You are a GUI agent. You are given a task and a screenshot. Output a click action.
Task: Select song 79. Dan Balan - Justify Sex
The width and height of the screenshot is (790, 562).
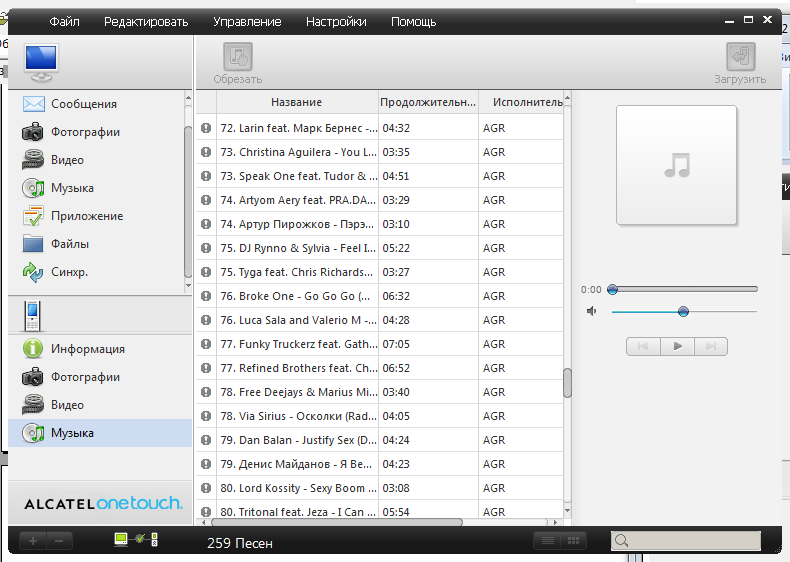[x=379, y=440]
